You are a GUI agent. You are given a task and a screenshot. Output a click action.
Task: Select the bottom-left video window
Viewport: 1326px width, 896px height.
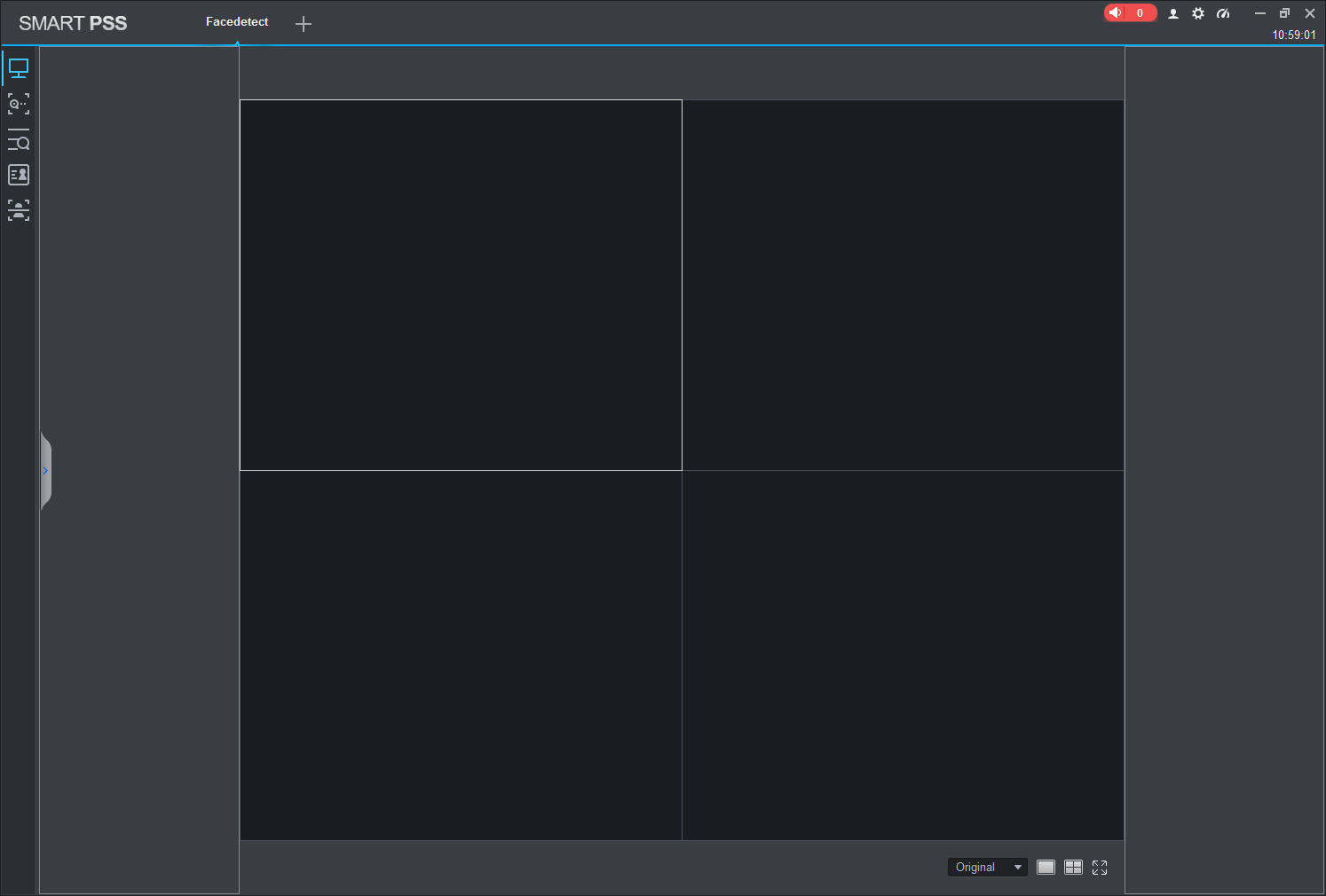point(461,656)
